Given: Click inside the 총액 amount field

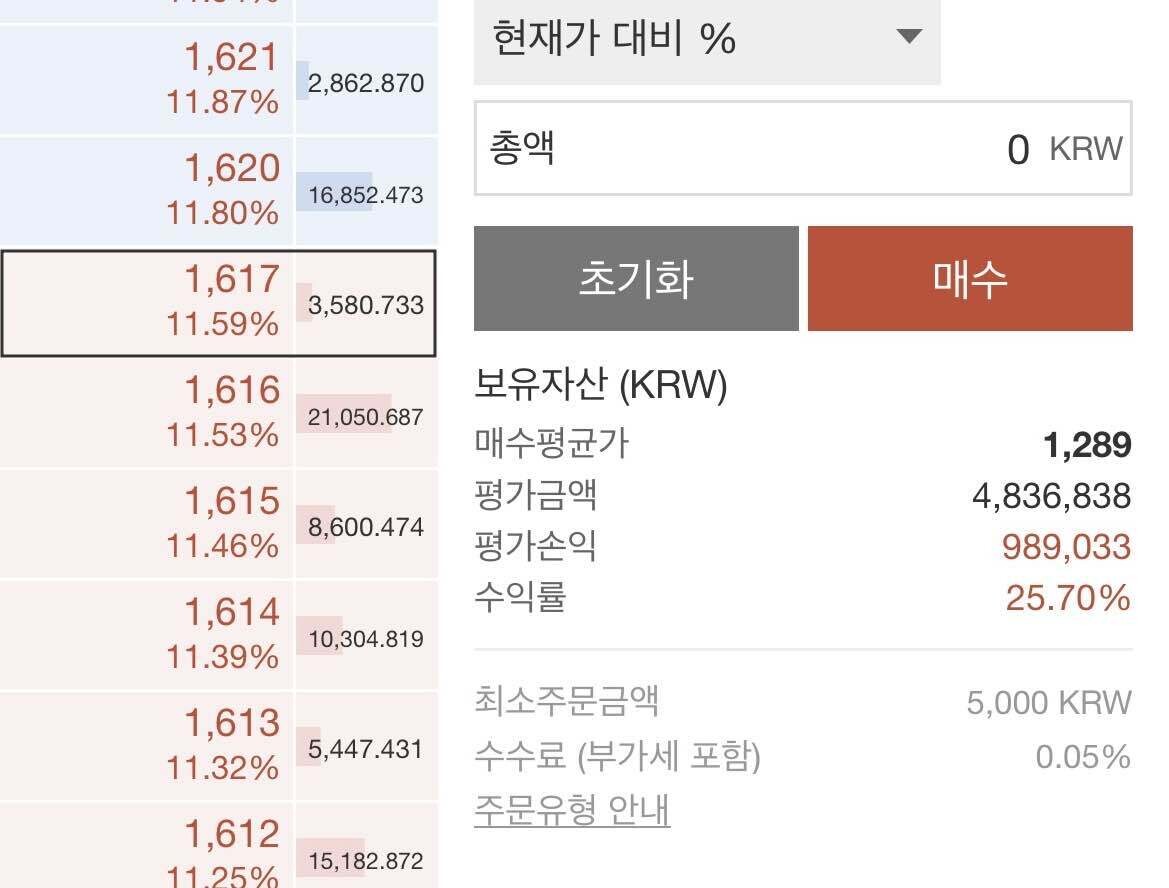Looking at the screenshot, I should (x=800, y=146).
